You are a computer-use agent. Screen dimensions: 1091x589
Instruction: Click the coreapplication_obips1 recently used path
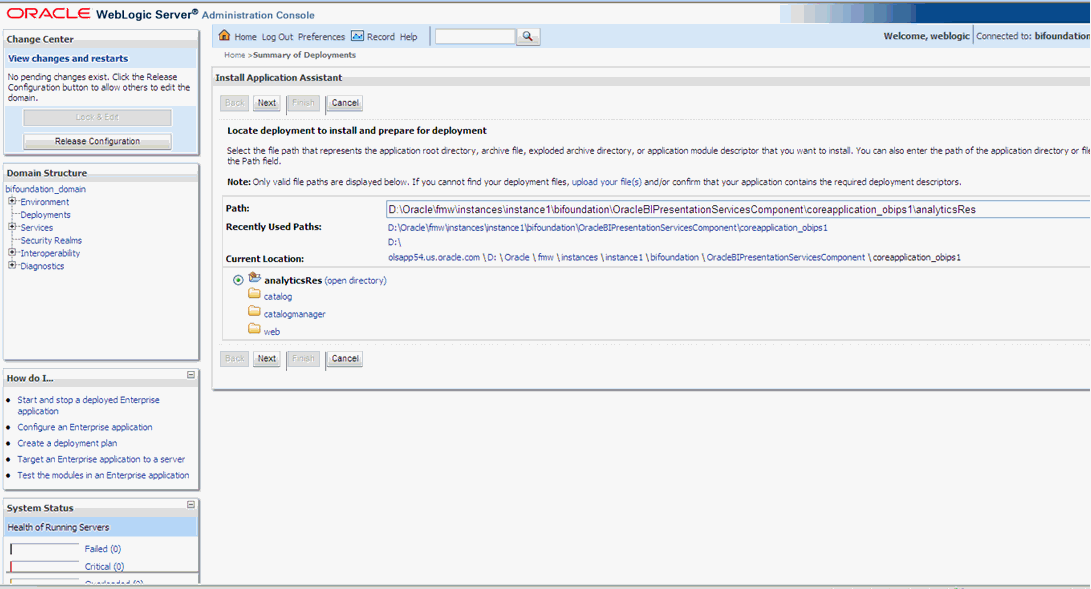607,227
